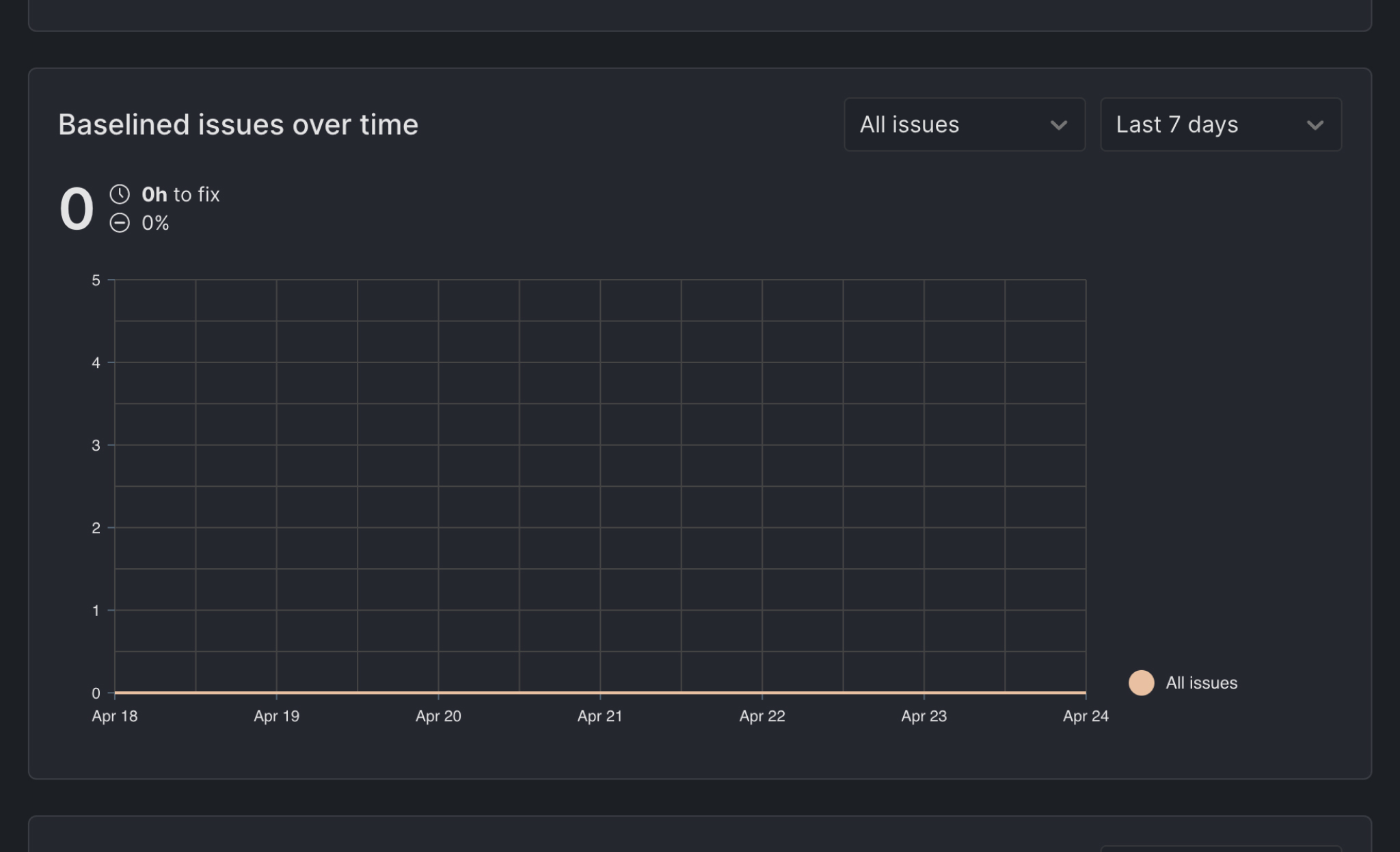Click the large 0 issues count
Screen dimensions: 1400x852
point(76,209)
